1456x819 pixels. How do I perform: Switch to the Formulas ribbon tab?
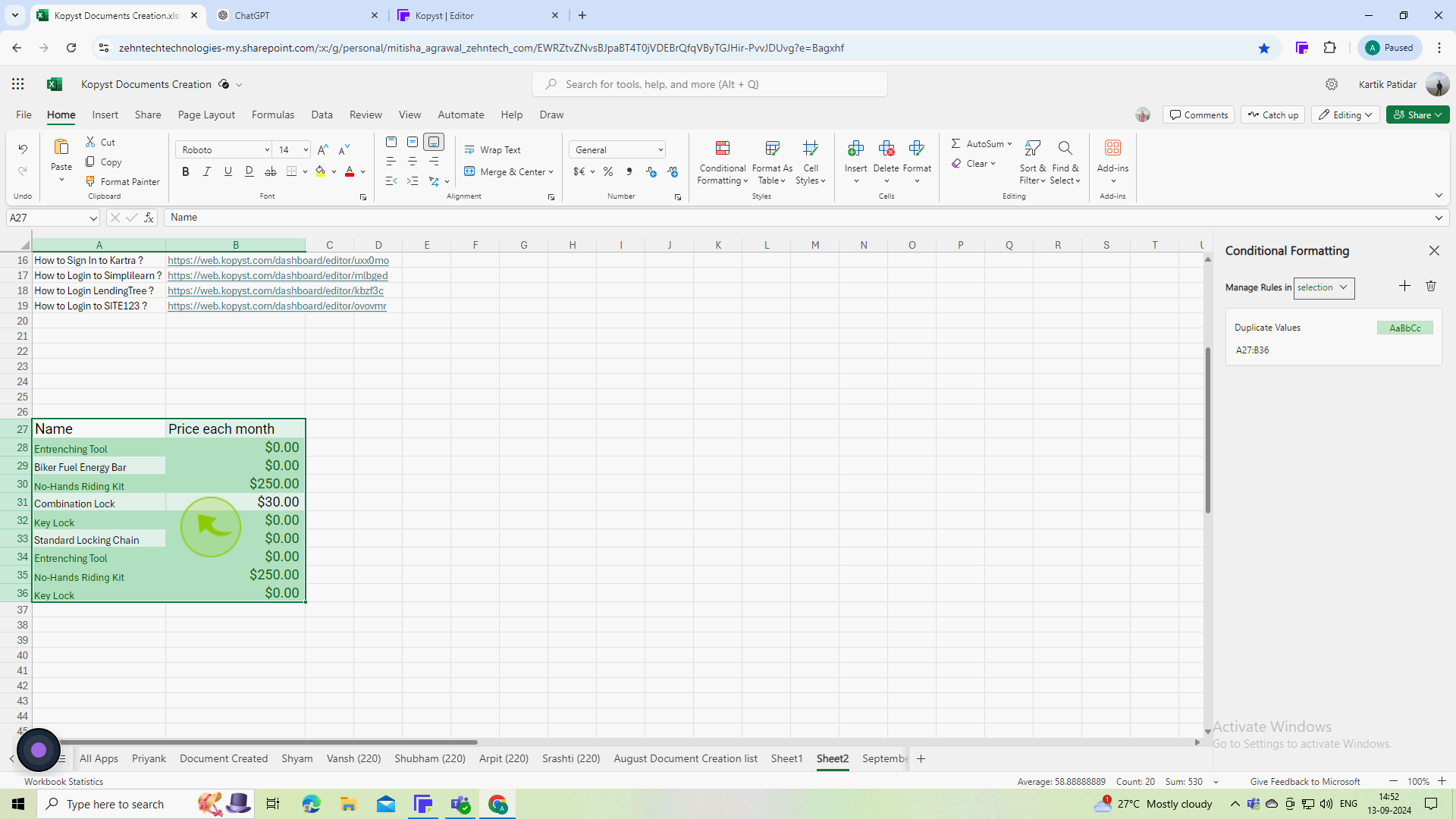[x=273, y=114]
